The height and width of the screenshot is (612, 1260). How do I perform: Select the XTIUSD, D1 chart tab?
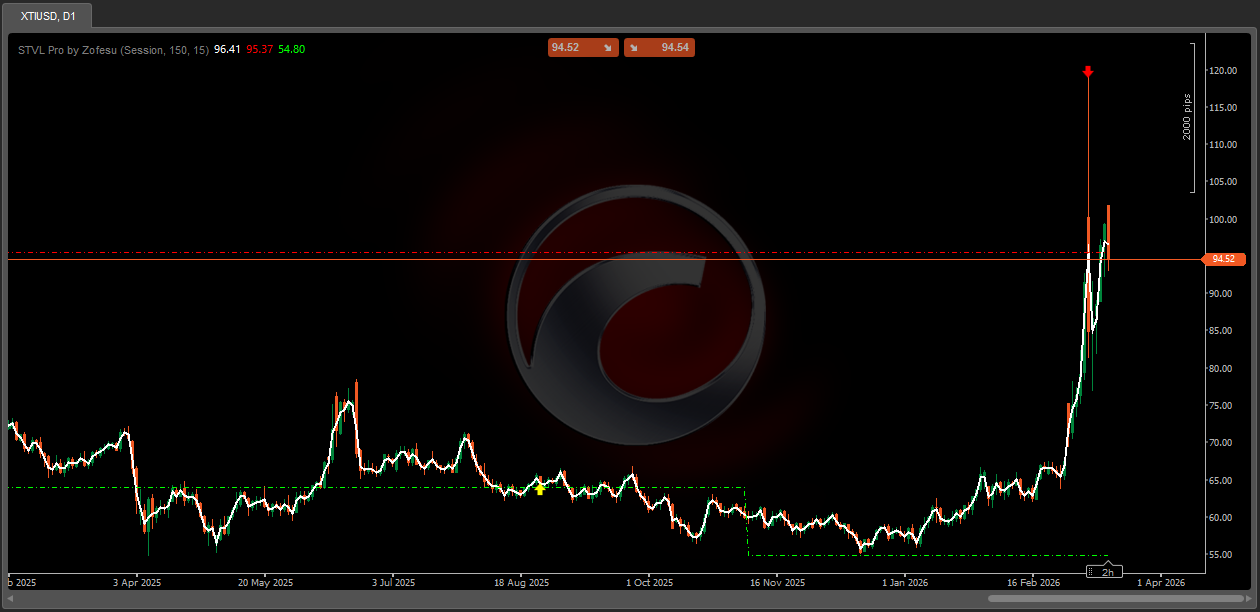[49, 16]
